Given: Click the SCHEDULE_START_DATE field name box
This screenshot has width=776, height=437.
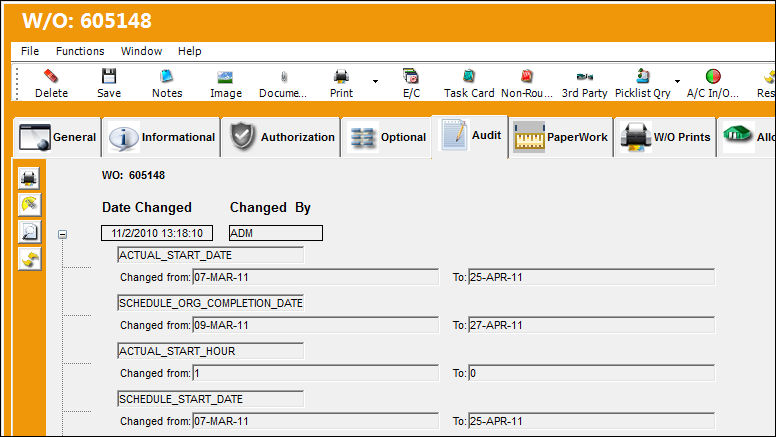Looking at the screenshot, I should [210, 399].
